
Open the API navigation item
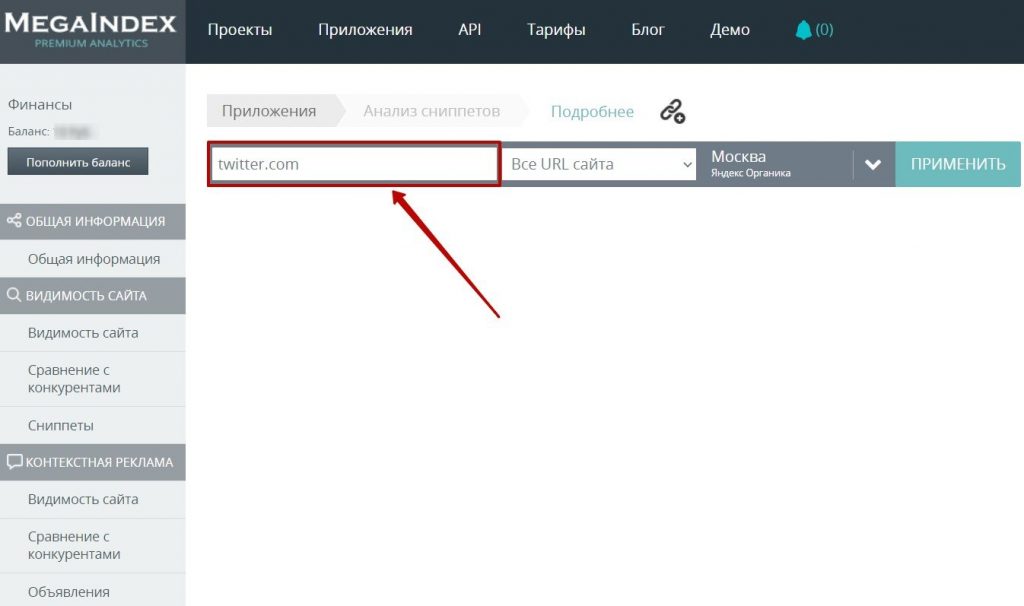pyautogui.click(x=469, y=29)
